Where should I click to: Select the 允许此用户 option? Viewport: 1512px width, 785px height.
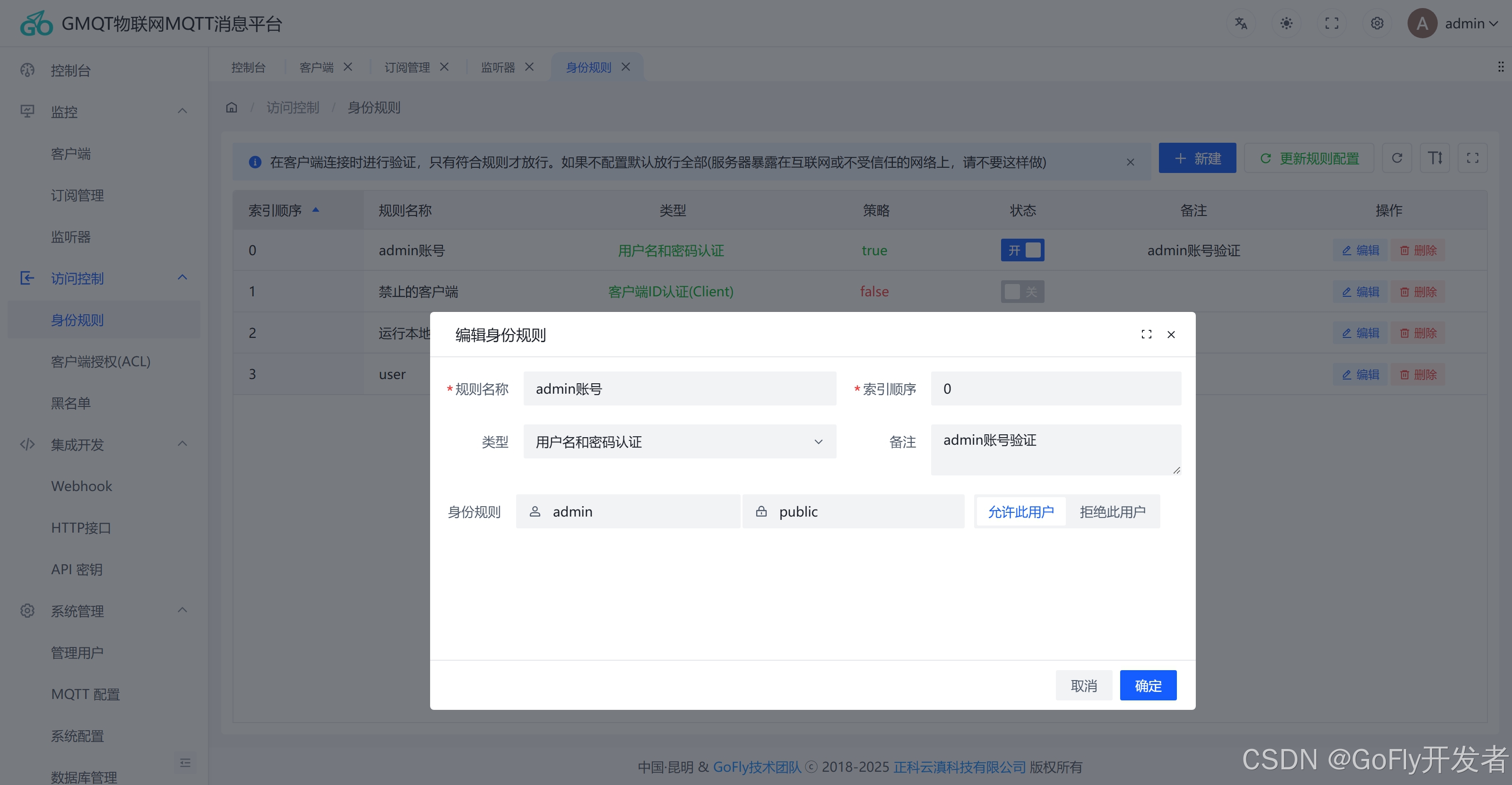point(1021,512)
